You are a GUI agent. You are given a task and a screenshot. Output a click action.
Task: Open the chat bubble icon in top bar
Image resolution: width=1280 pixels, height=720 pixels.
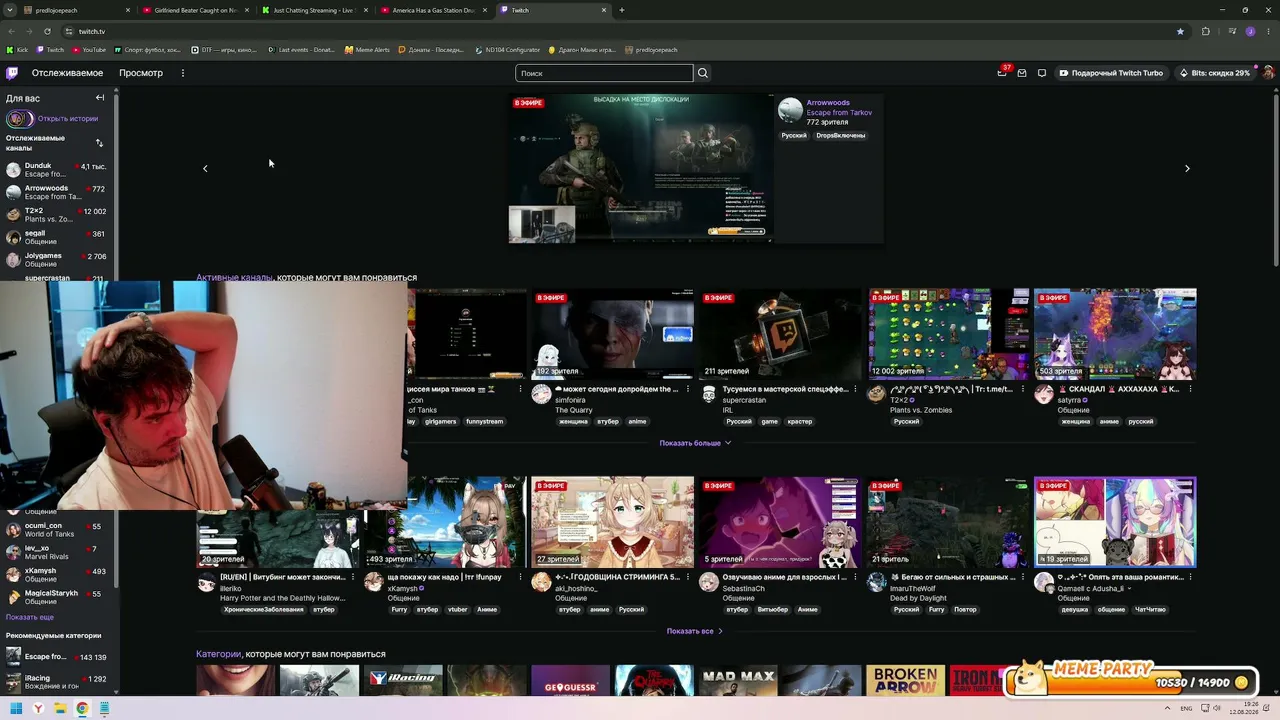pyautogui.click(x=1042, y=73)
